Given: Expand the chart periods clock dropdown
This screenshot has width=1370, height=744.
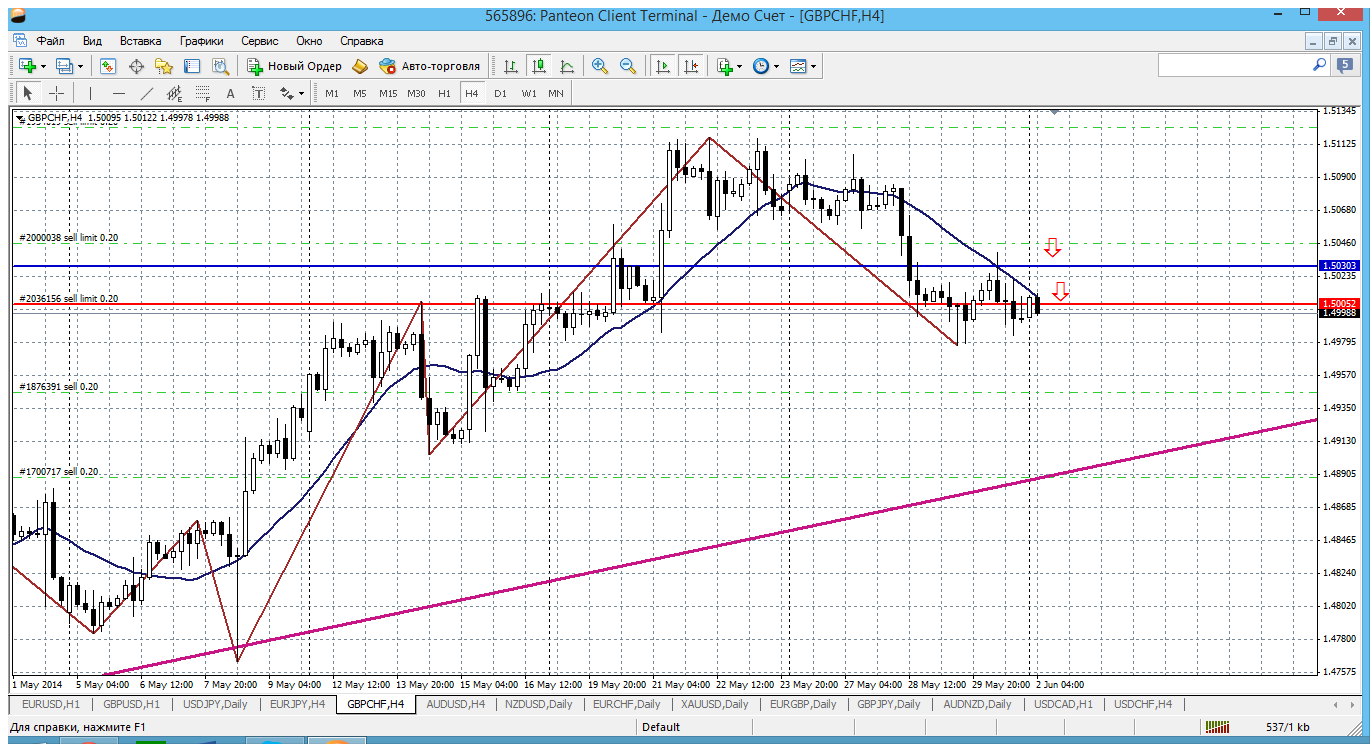Looking at the screenshot, I should [765, 66].
